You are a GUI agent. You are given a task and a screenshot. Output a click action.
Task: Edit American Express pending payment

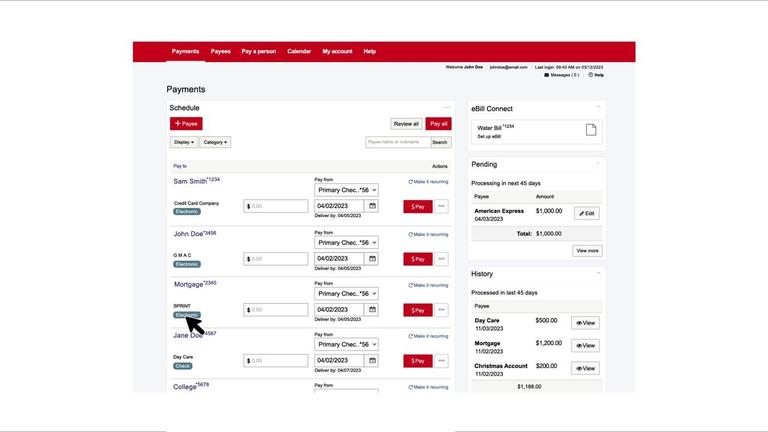(587, 213)
